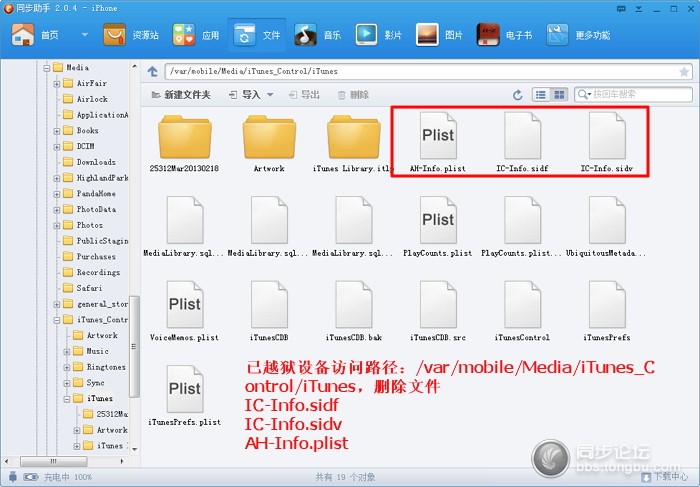
Task: Click 新建文件夹 new folder button
Action: [x=181, y=95]
